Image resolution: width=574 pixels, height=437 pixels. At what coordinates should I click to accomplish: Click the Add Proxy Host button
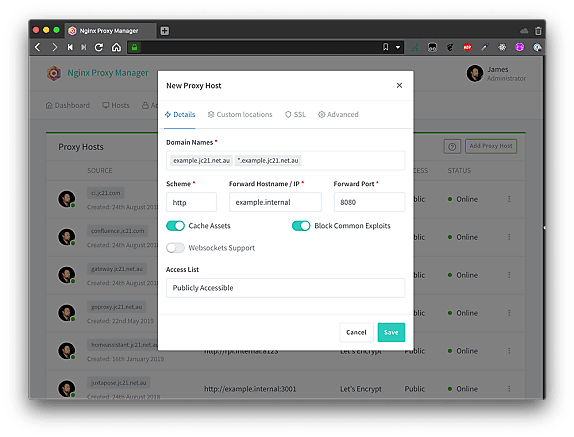point(491,146)
